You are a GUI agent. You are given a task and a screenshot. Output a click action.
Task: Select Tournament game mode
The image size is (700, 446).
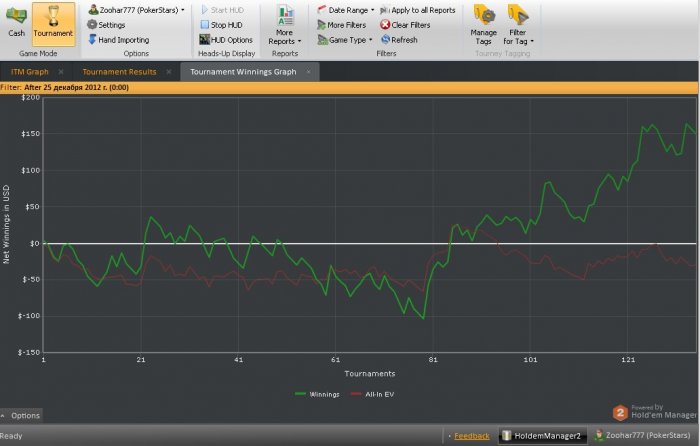53,21
